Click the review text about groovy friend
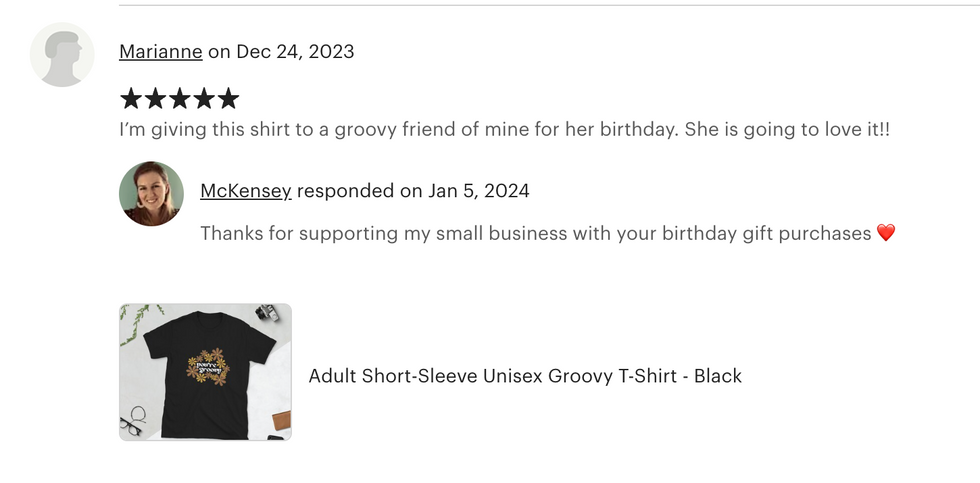The height and width of the screenshot is (483, 980). point(504,130)
